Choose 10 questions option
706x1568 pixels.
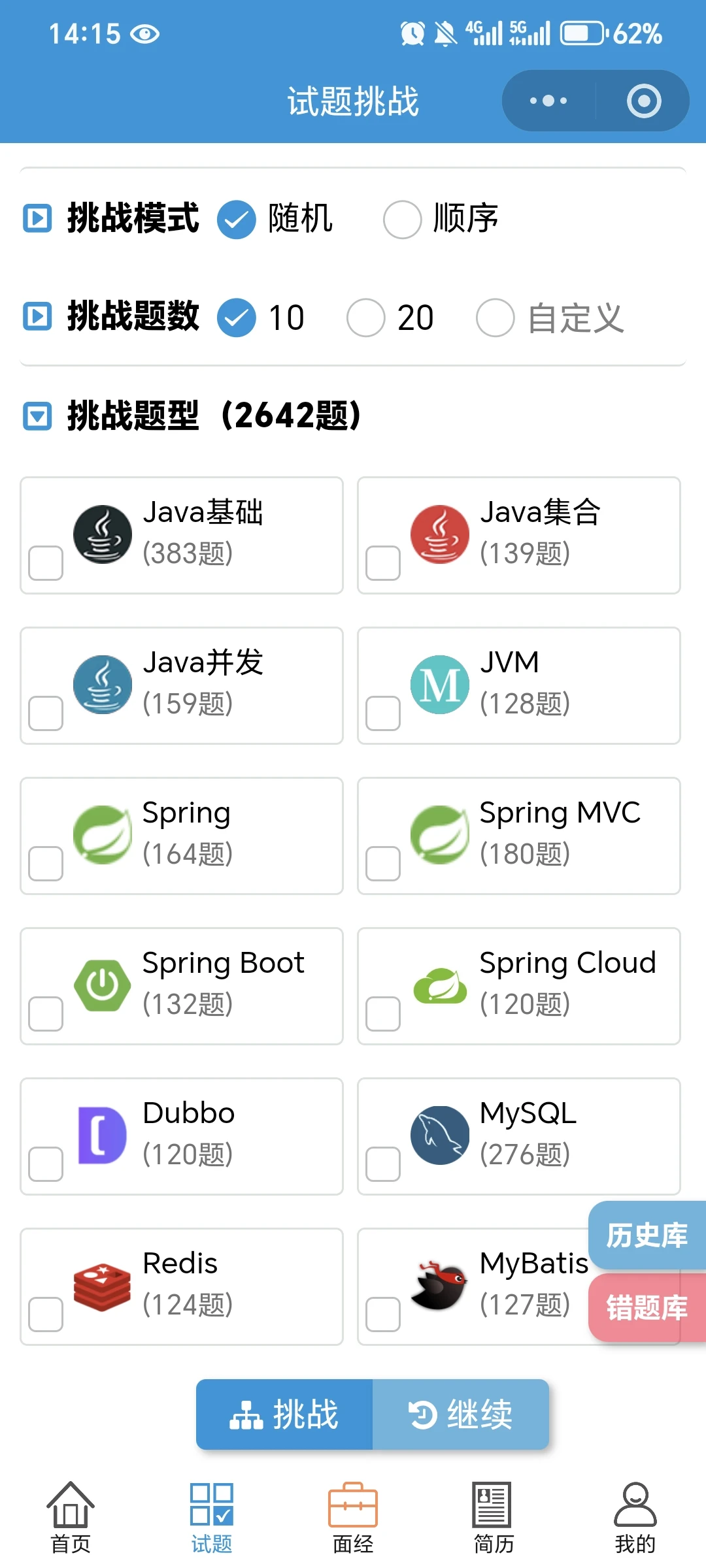[x=236, y=318]
